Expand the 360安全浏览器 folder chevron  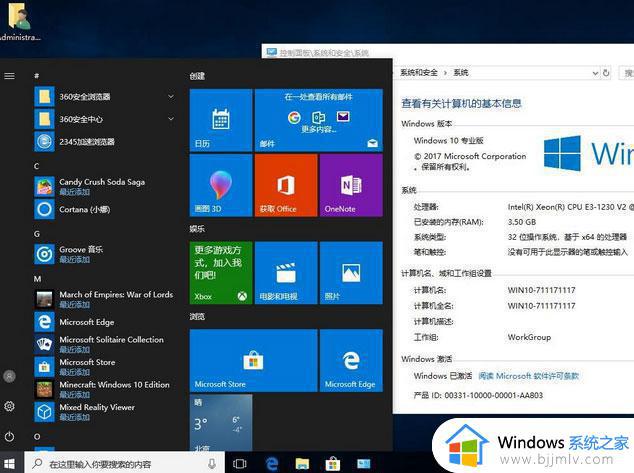(171, 97)
